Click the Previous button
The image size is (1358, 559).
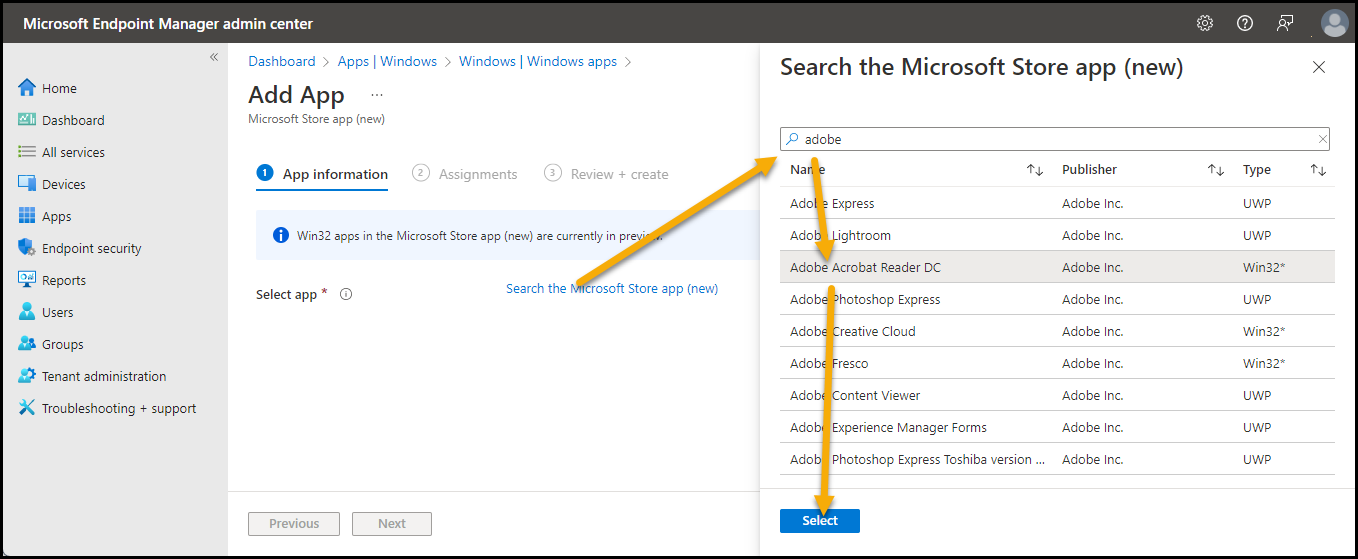[294, 524]
